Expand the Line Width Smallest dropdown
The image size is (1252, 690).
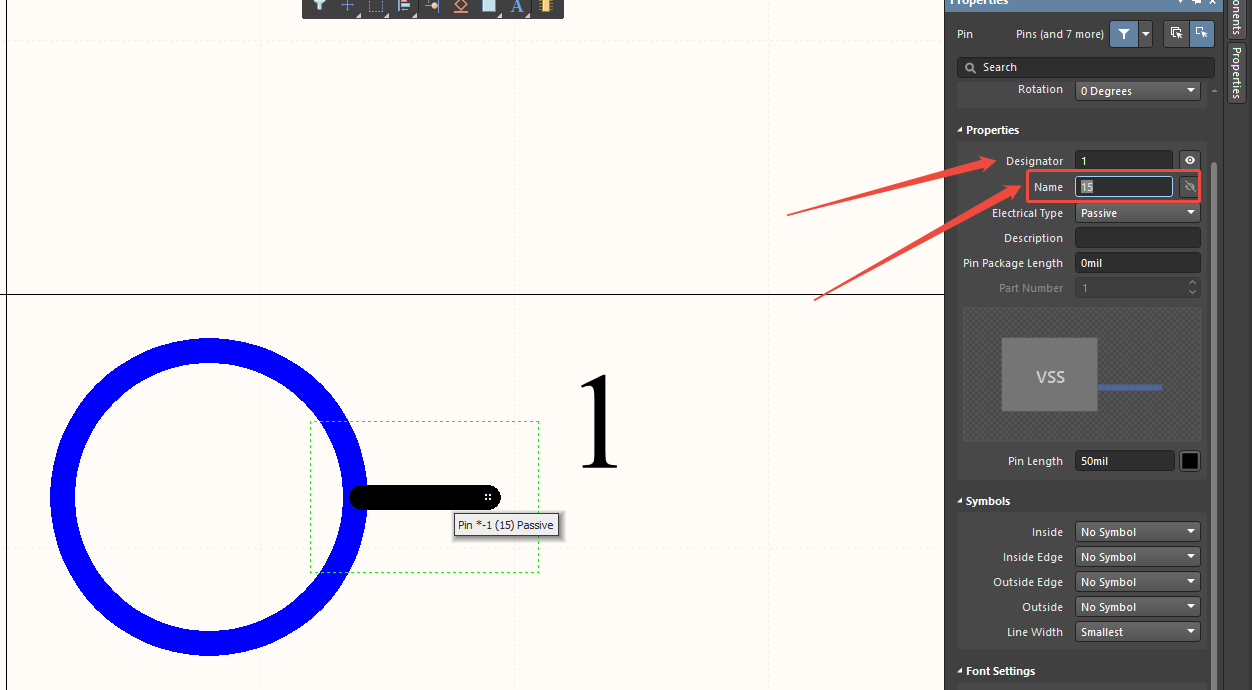[x=1138, y=632]
